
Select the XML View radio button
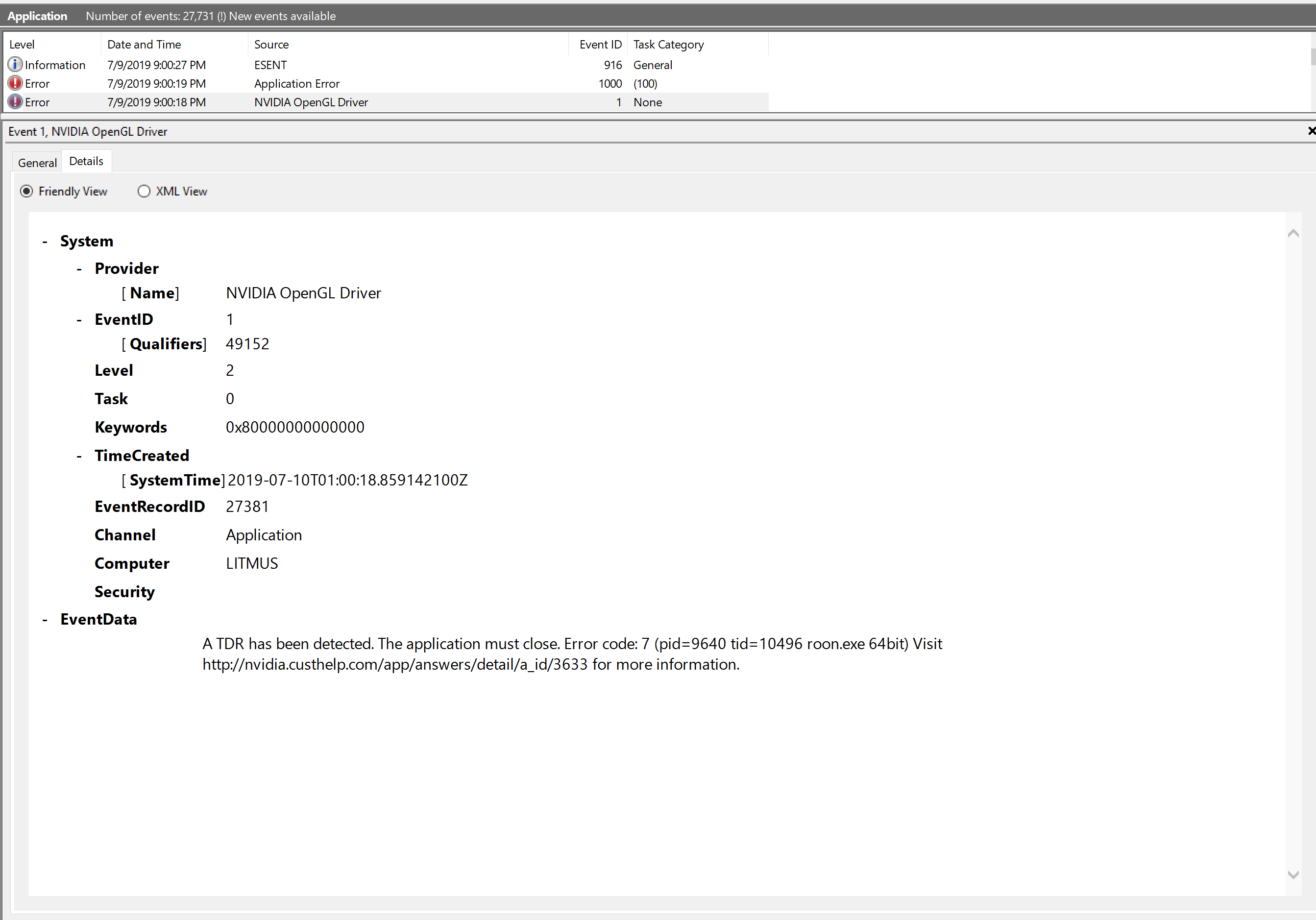coord(144,192)
